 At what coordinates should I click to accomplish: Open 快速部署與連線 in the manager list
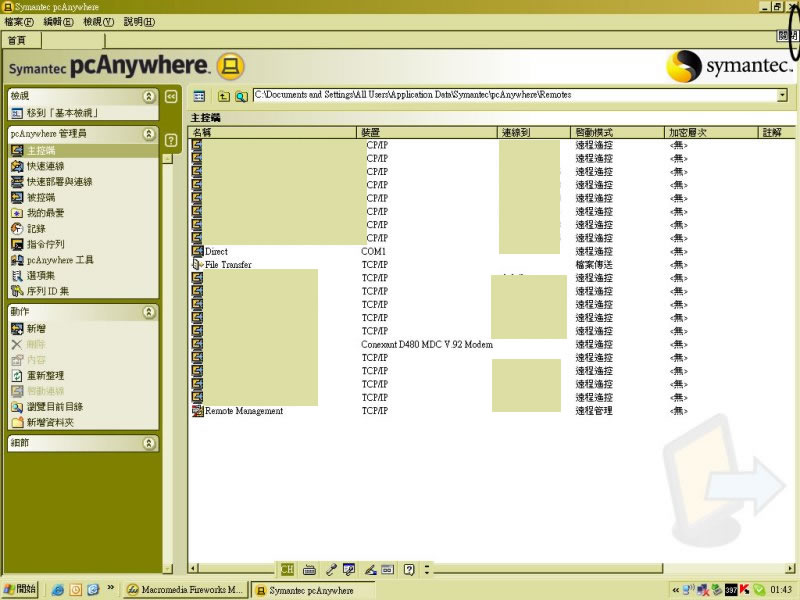point(17,182)
